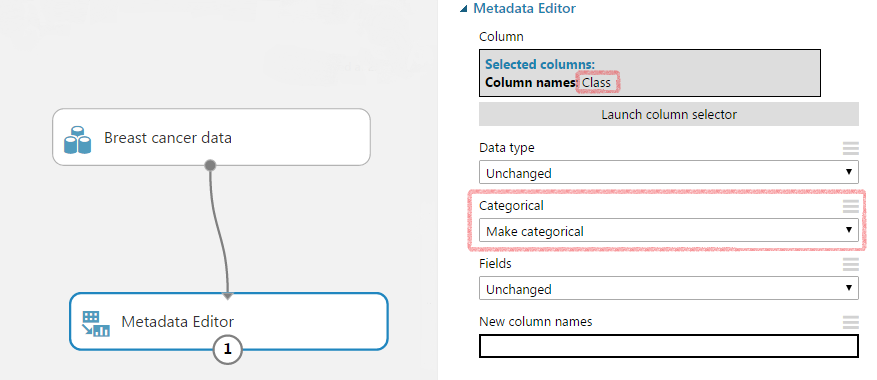Click the New column names text field
This screenshot has width=877, height=380.
[x=668, y=346]
